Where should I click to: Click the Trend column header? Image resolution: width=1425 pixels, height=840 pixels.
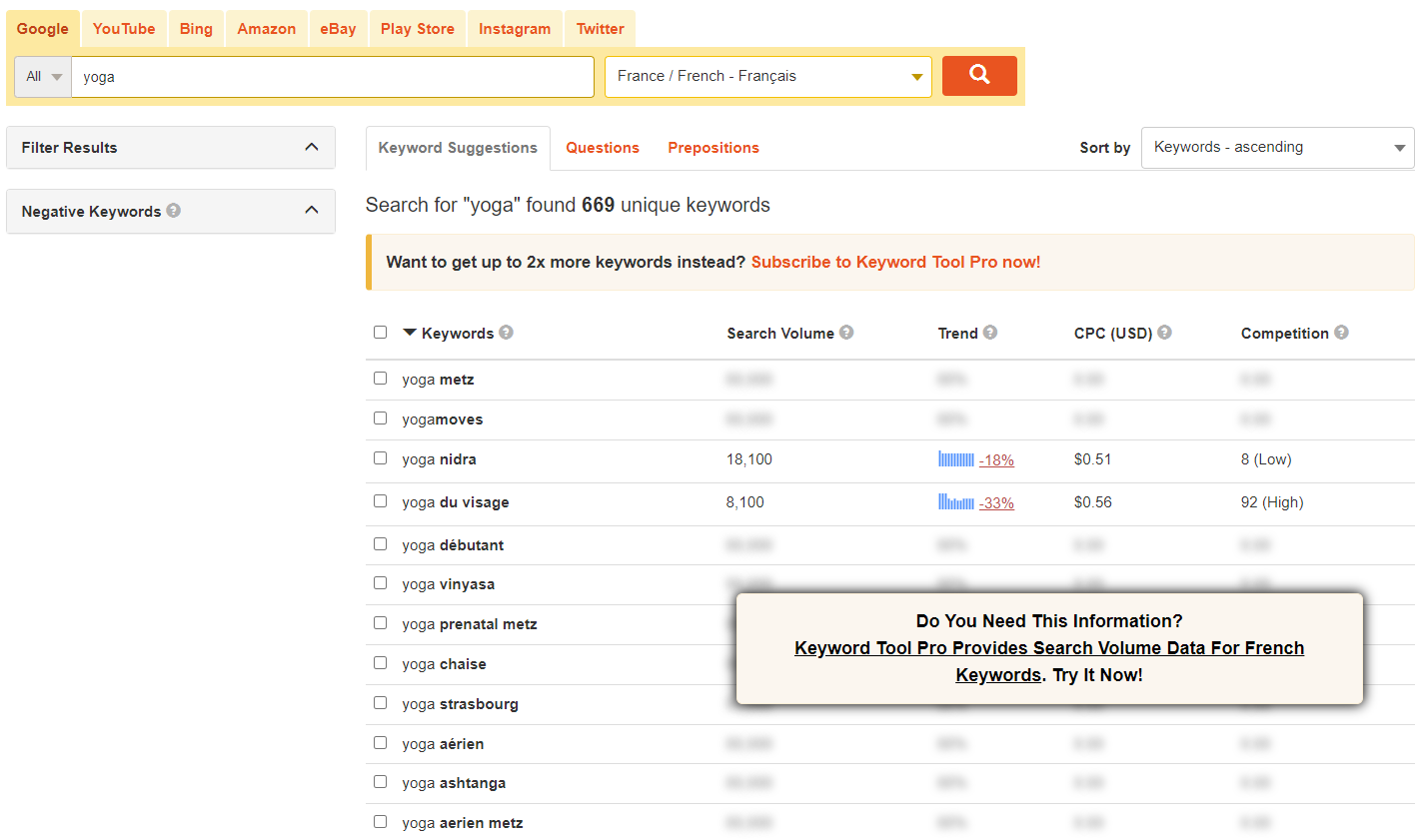point(957,334)
